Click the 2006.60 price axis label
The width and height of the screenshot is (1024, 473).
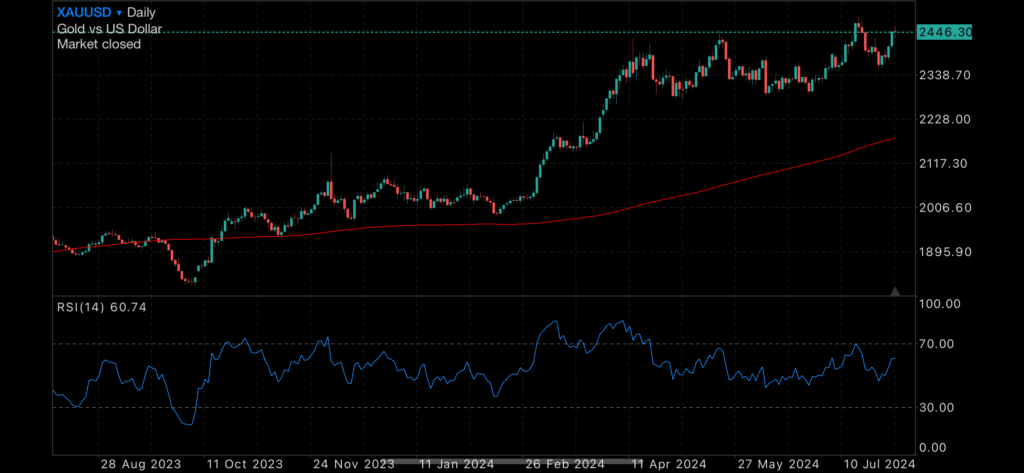point(944,208)
